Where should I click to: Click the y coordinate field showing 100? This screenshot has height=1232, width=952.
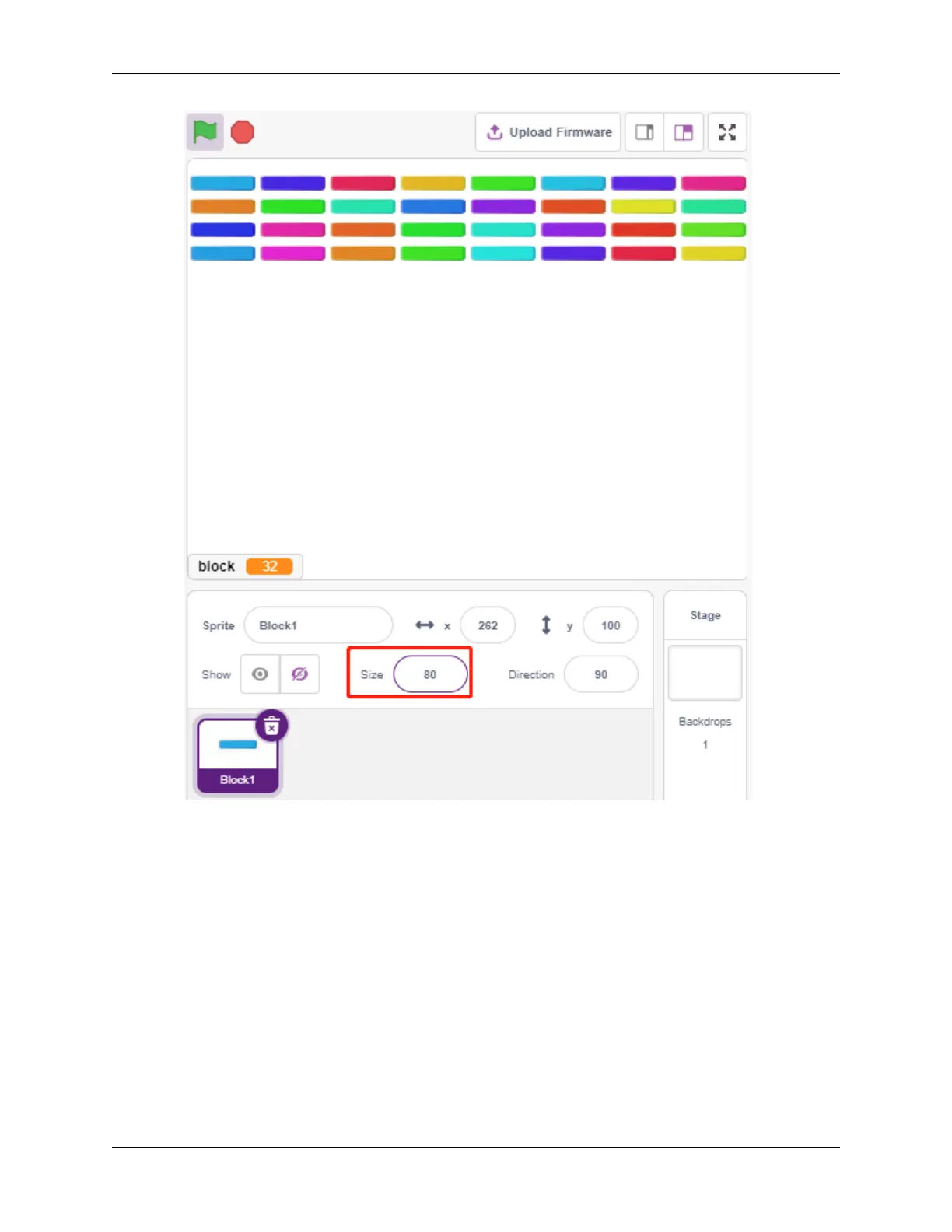611,625
